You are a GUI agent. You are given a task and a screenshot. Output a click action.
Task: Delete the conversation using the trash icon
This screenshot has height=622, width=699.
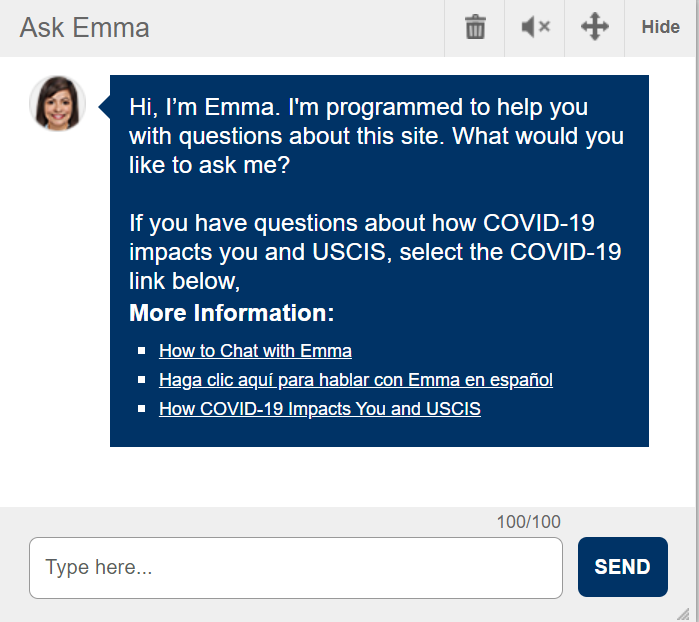click(x=475, y=27)
